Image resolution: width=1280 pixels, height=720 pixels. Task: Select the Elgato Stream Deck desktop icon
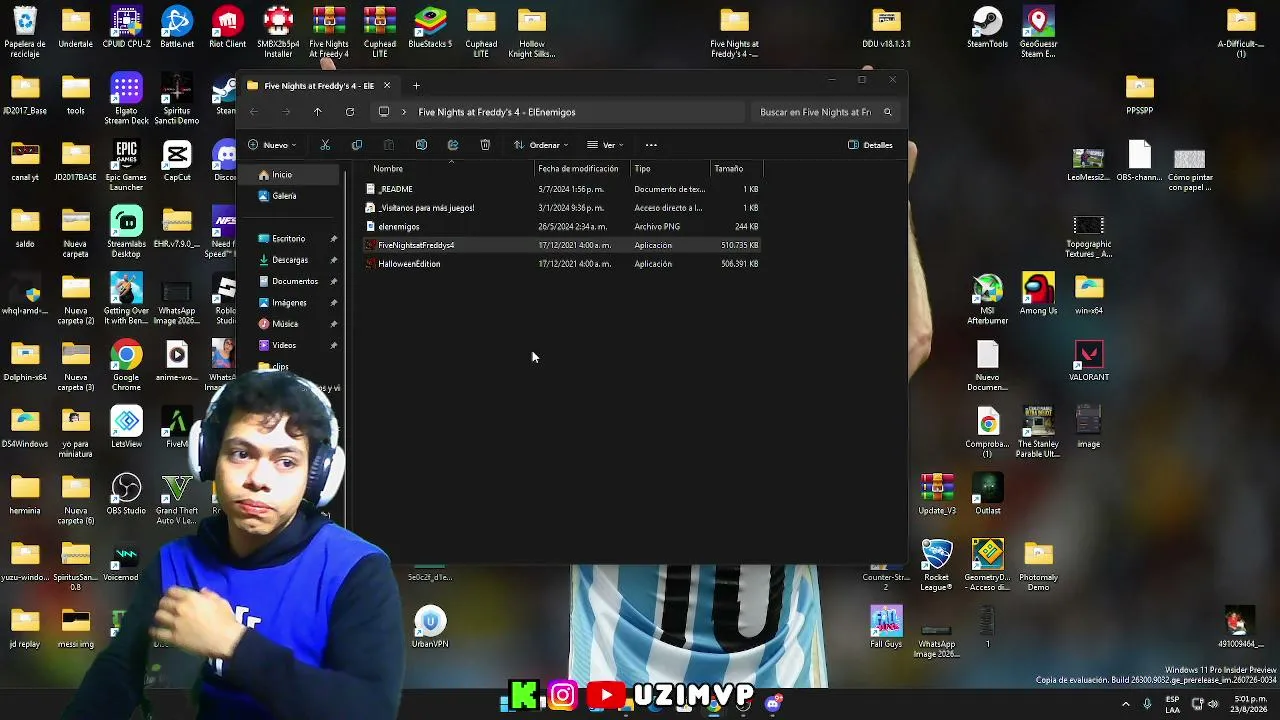[126, 99]
